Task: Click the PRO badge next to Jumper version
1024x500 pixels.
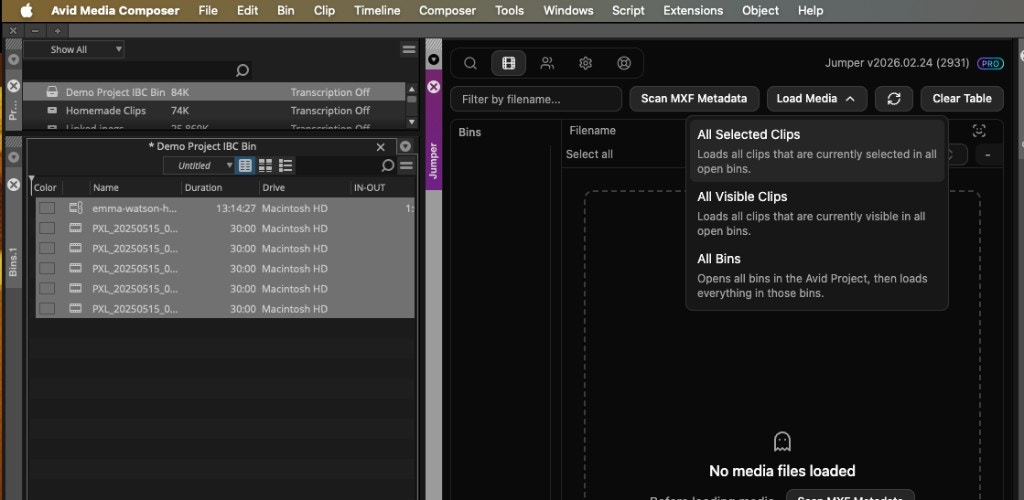Action: [990, 63]
